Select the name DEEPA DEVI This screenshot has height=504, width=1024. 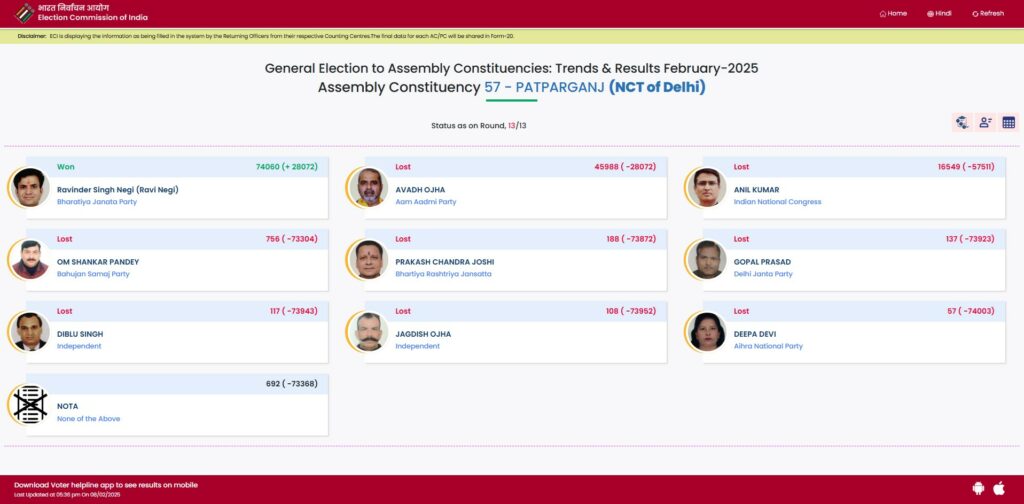pyautogui.click(x=755, y=334)
